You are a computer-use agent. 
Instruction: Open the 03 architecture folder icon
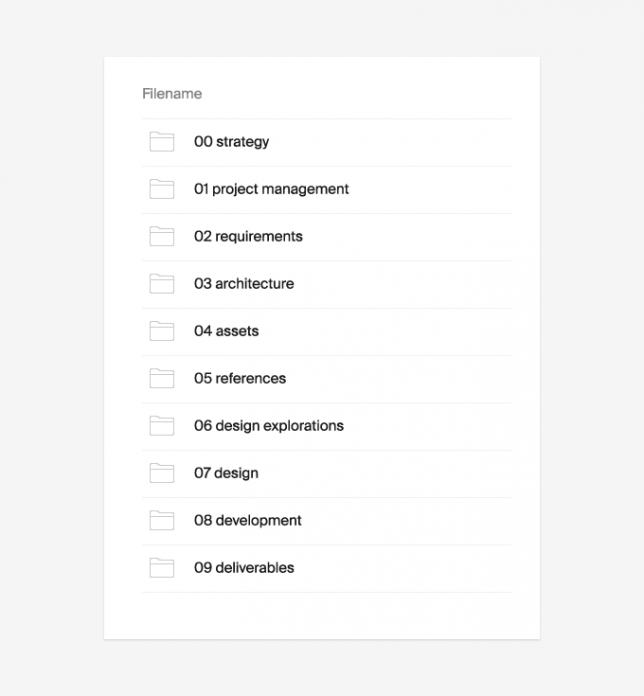click(162, 284)
